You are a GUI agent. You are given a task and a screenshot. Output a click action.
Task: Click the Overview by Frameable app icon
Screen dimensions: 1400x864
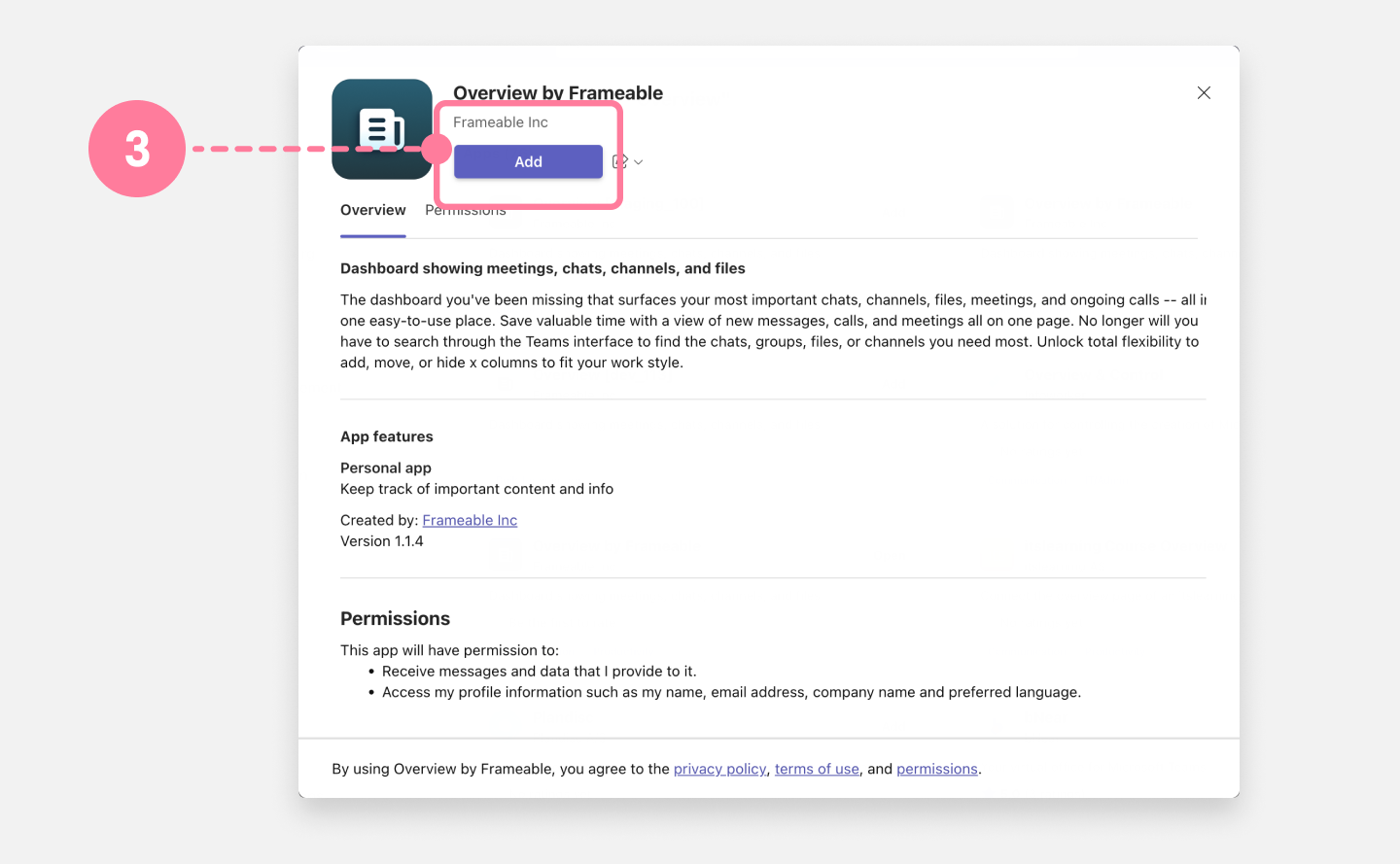coord(382,129)
